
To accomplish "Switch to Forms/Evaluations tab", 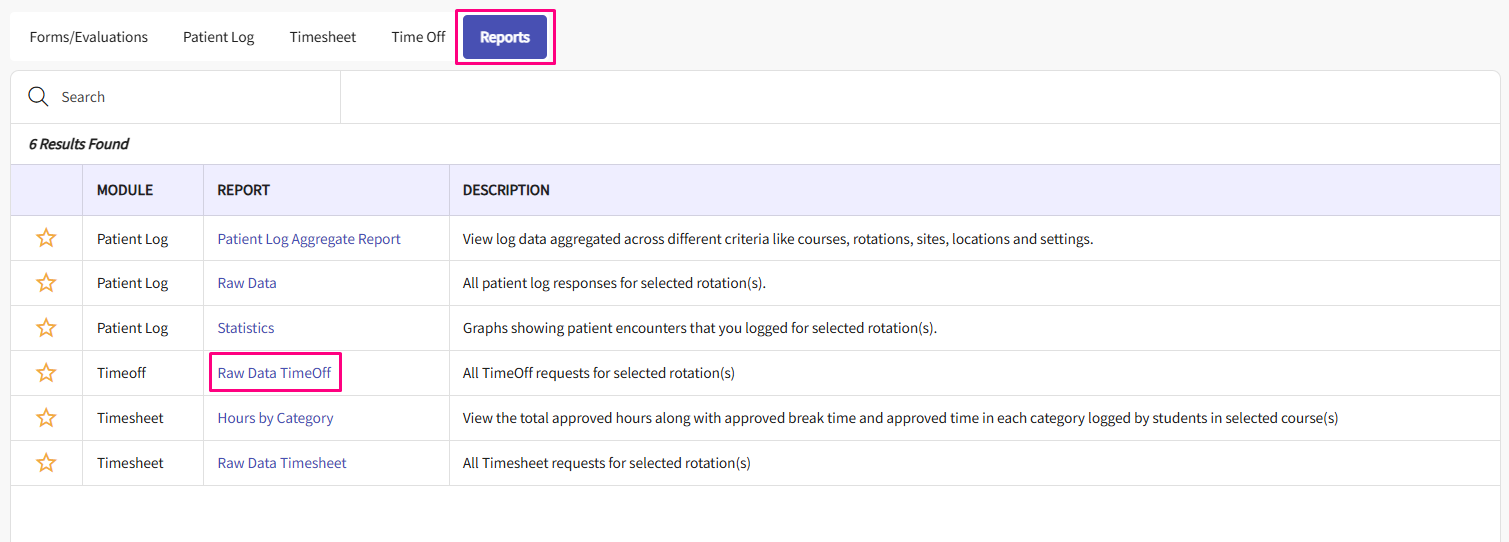I will (x=88, y=37).
